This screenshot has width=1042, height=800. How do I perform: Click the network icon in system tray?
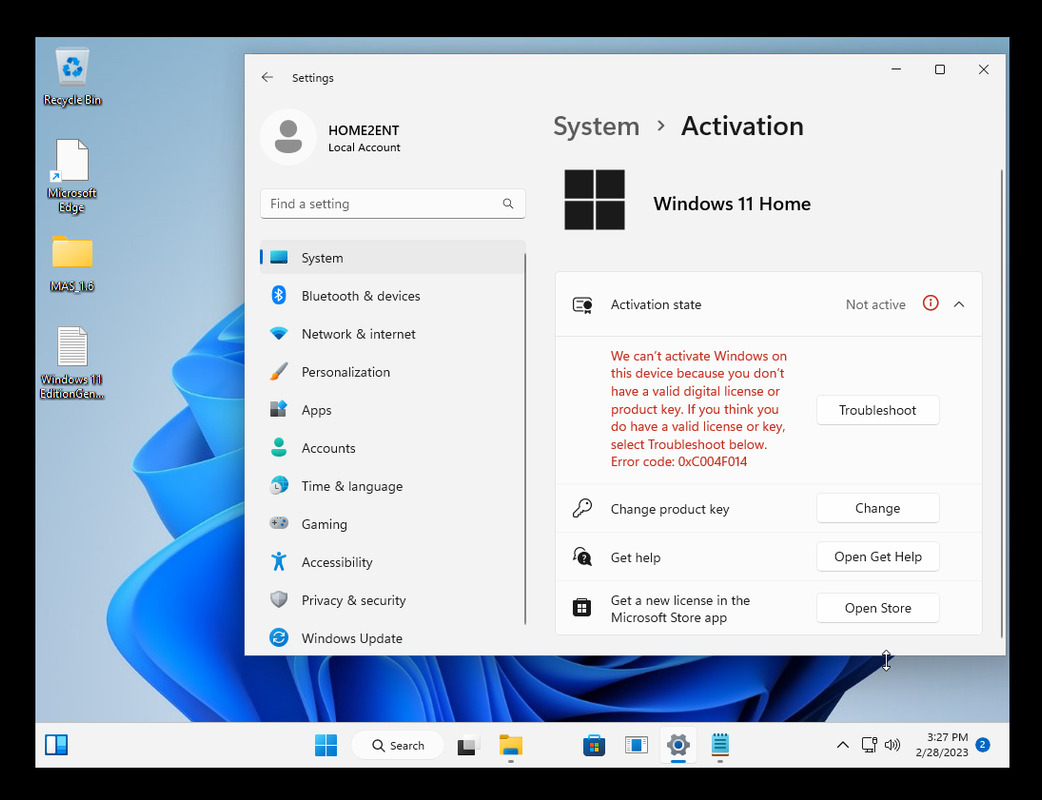(869, 745)
